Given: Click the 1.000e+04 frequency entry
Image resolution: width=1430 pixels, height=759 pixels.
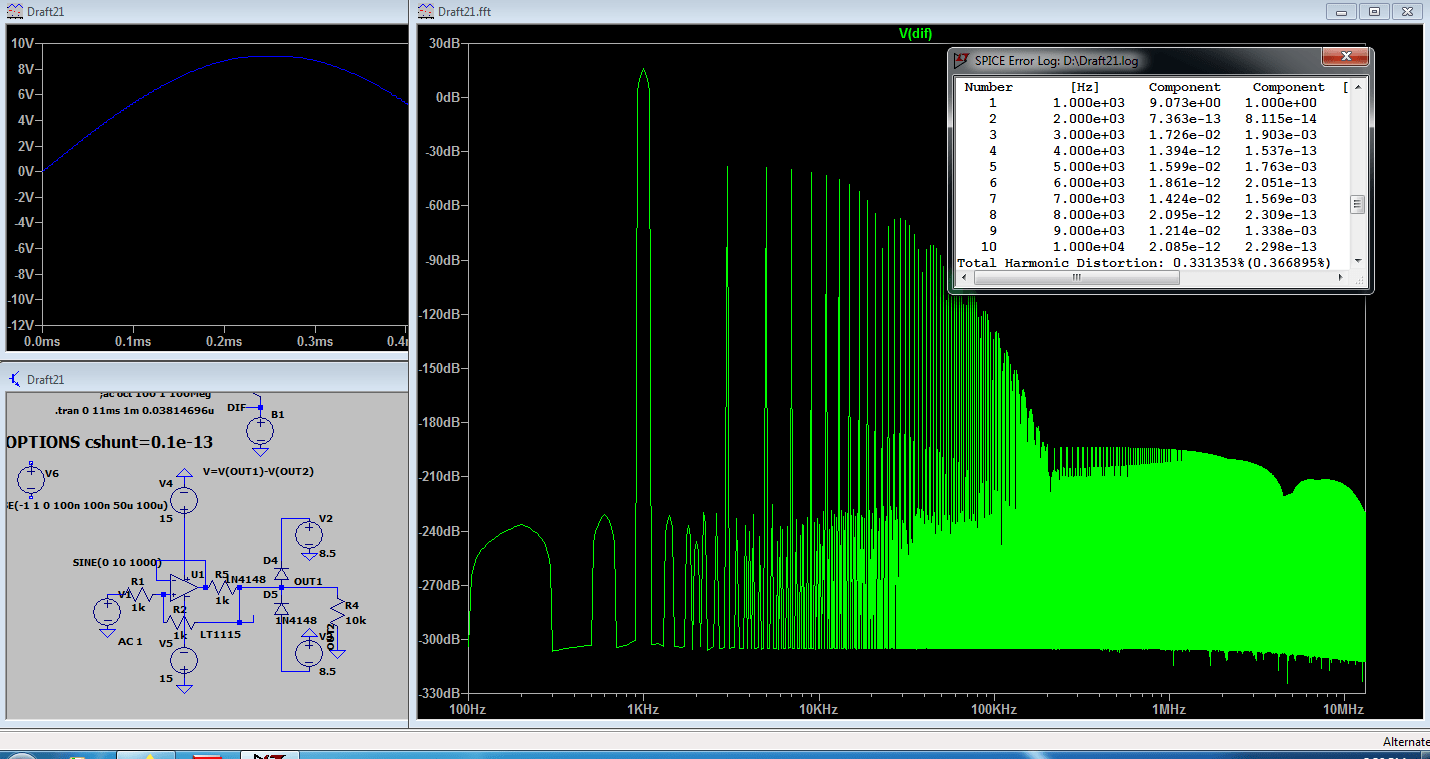Looking at the screenshot, I should tap(1089, 247).
